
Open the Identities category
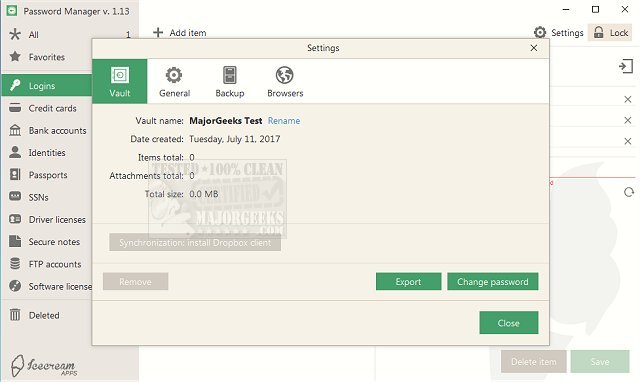pyautogui.click(x=47, y=153)
